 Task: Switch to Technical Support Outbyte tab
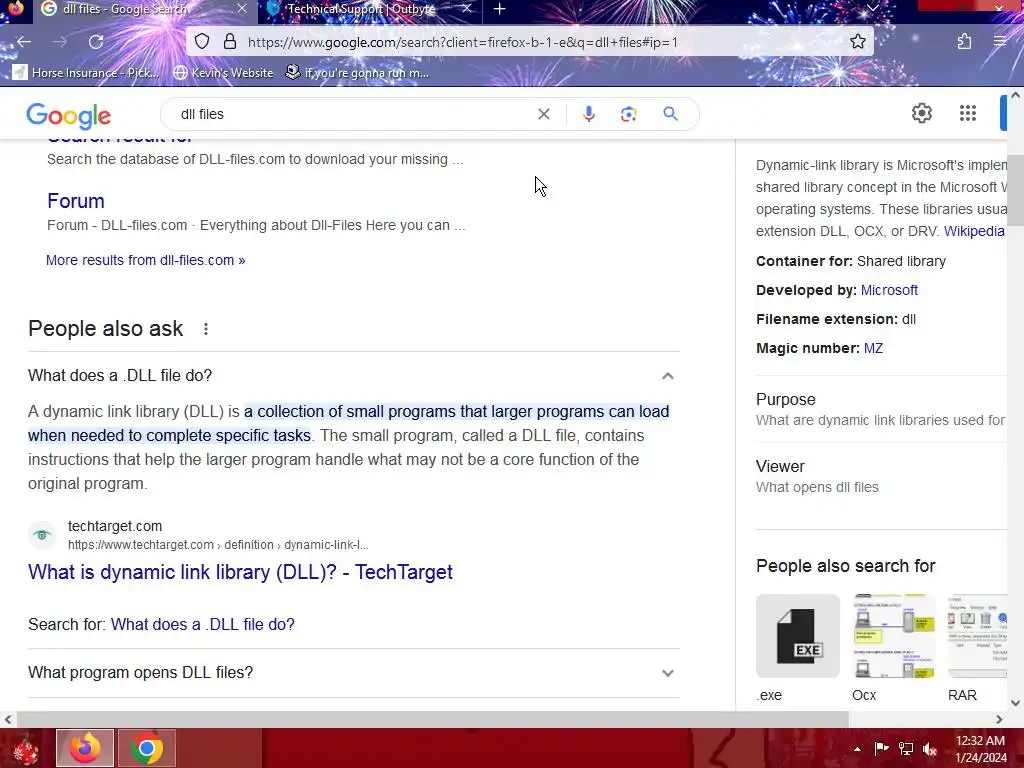[x=360, y=9]
